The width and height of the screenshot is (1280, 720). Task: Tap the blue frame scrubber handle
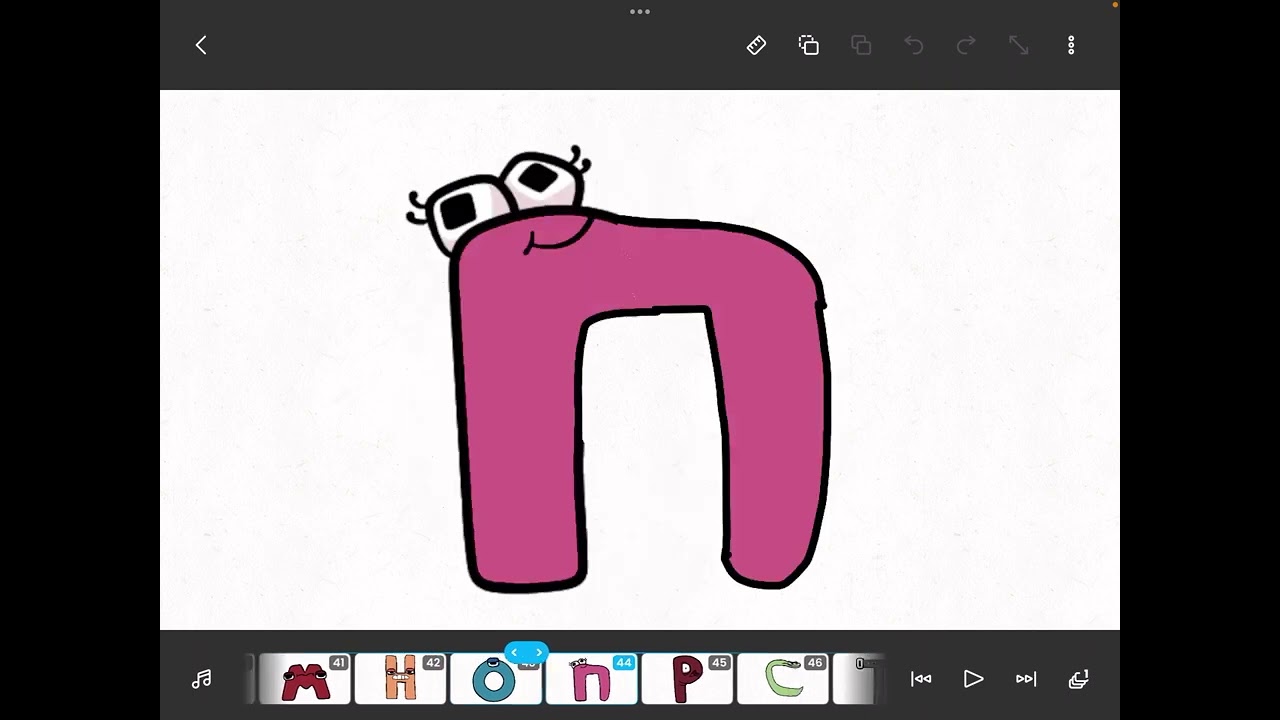click(x=526, y=652)
